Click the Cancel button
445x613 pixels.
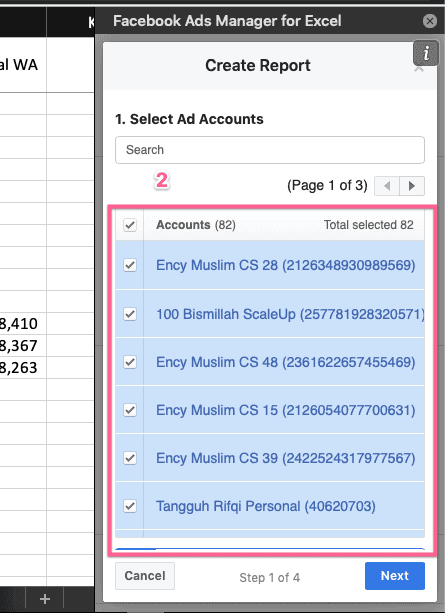pos(145,576)
